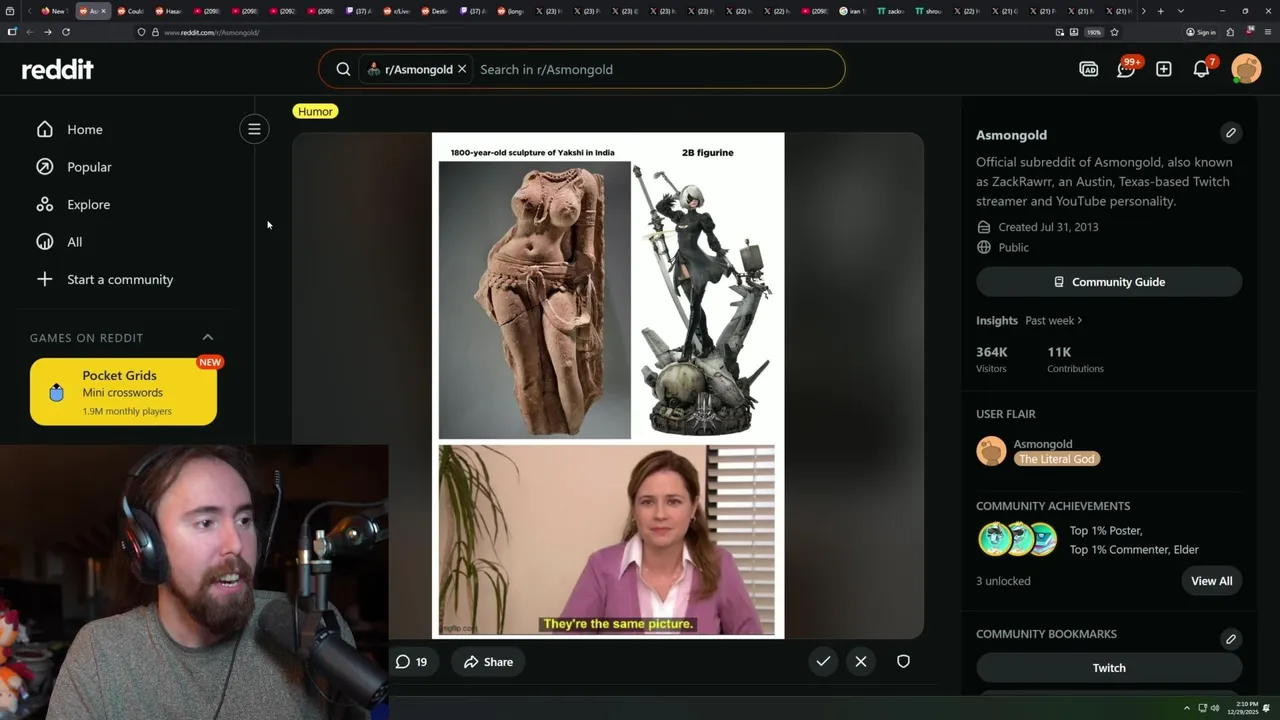
Task: Click the Reddit logo
Action: coord(57,69)
